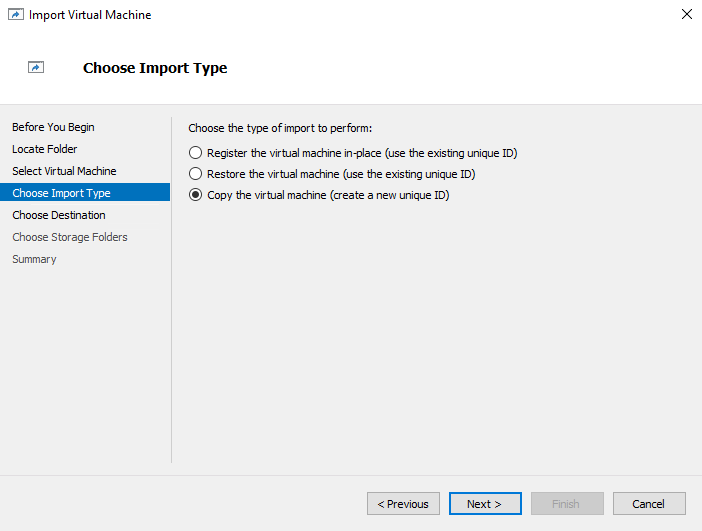Go to the Before You Begin step
Viewport: 702px width, 531px height.
(x=53, y=127)
